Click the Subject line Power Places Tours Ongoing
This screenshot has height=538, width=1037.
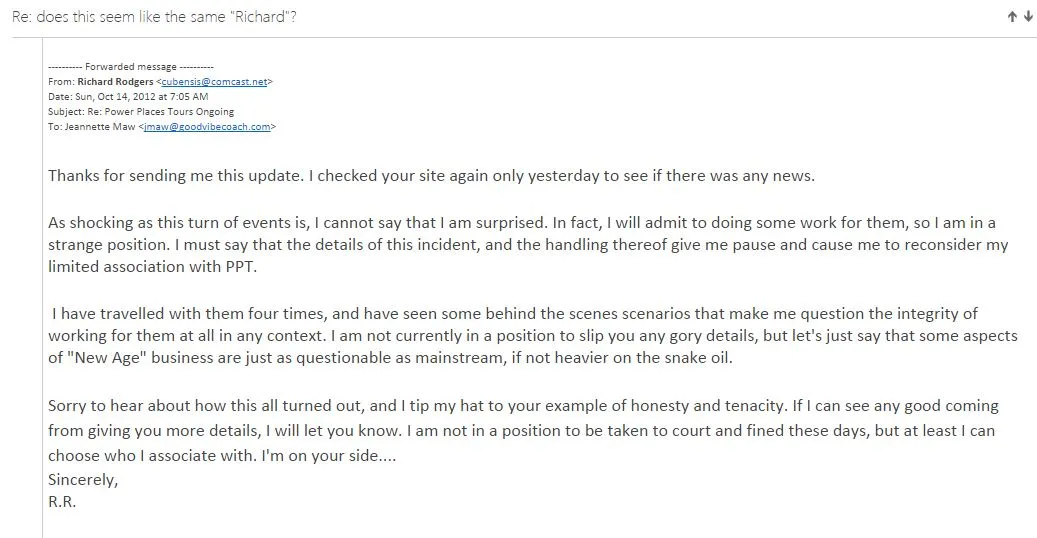pyautogui.click(x=141, y=111)
